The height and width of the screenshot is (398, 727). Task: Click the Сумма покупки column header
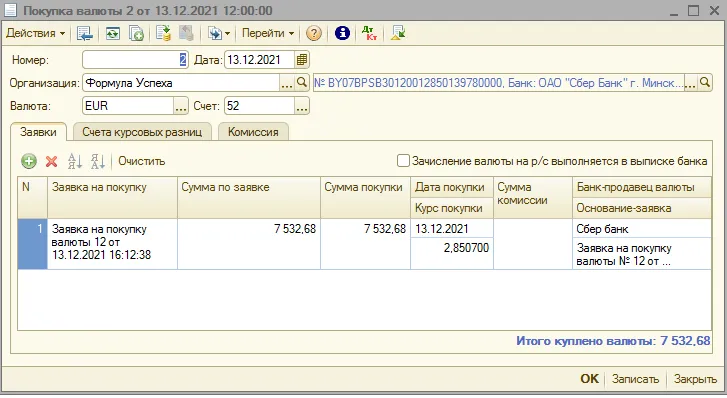point(365,198)
